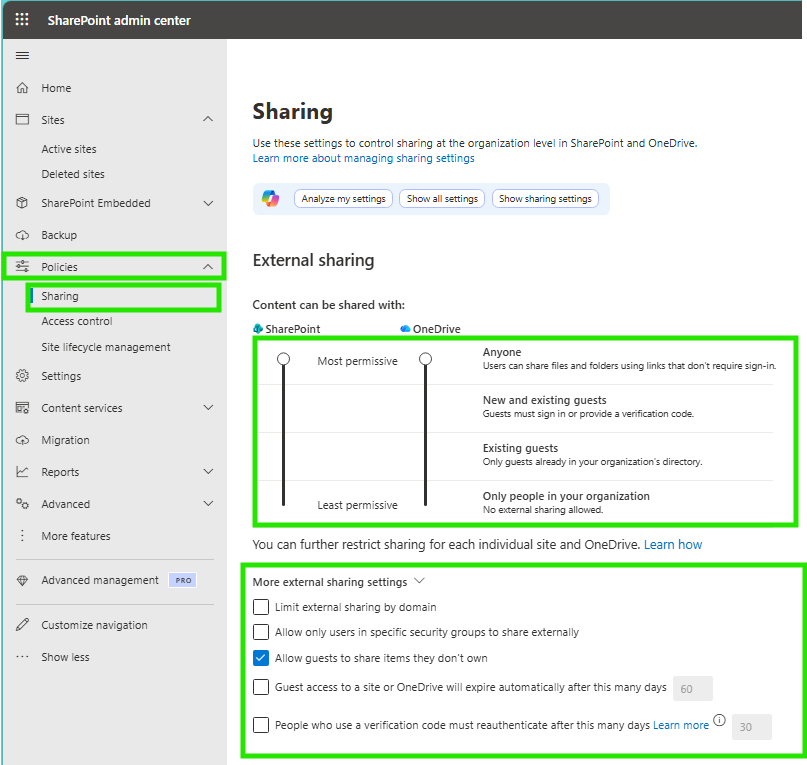Expand the Reports chevron

[x=208, y=472]
